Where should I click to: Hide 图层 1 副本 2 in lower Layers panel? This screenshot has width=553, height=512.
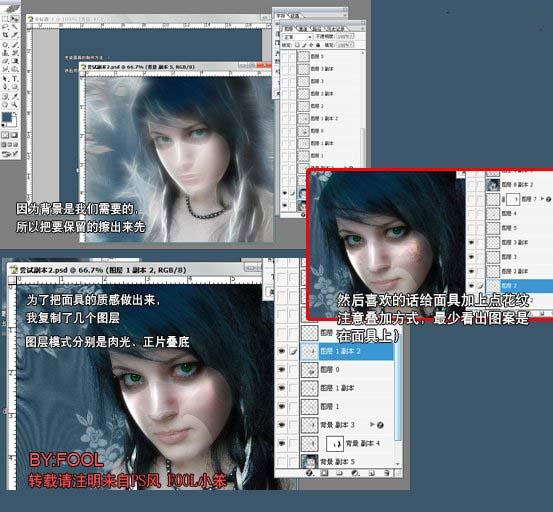coord(281,351)
